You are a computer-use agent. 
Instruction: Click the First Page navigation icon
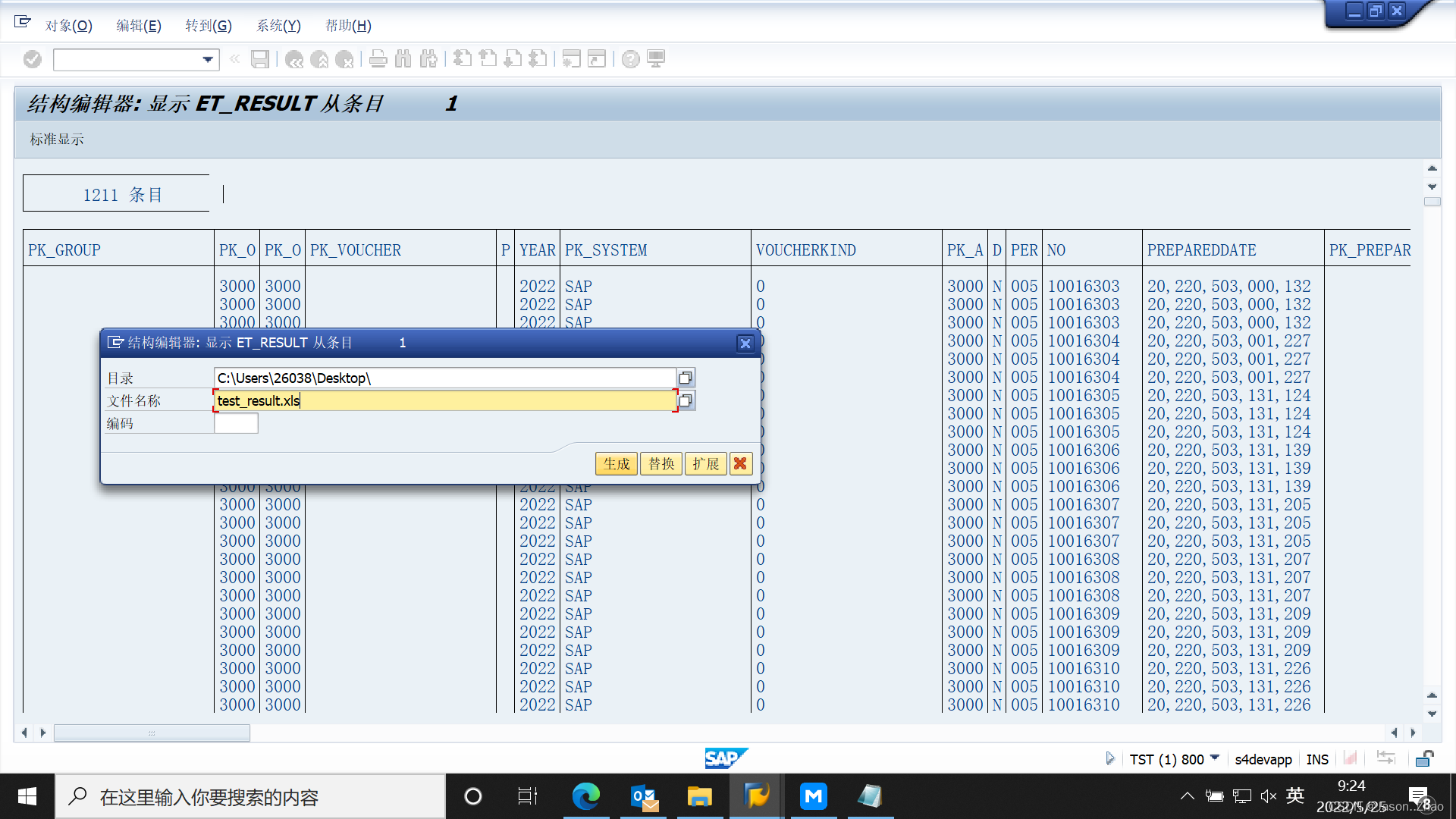[x=463, y=59]
